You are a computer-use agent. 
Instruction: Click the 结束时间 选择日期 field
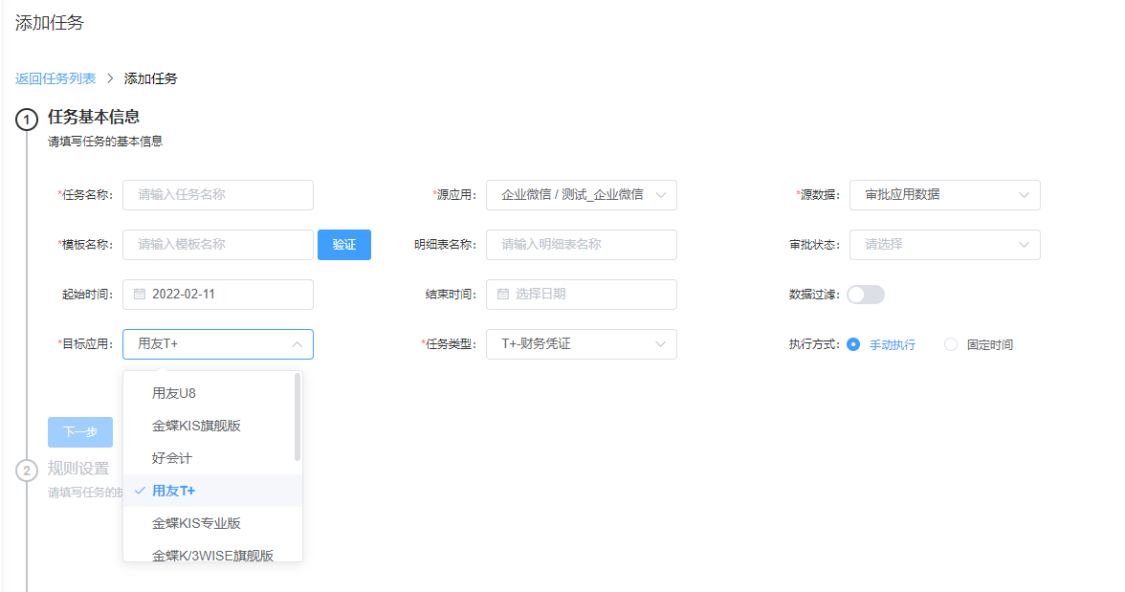pos(581,294)
